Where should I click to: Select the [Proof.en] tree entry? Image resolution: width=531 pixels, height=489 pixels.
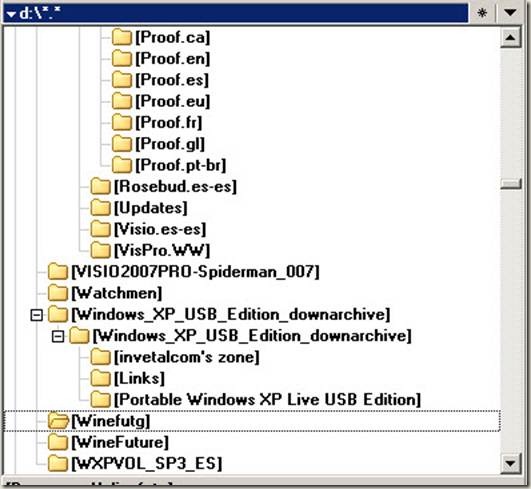tap(173, 59)
